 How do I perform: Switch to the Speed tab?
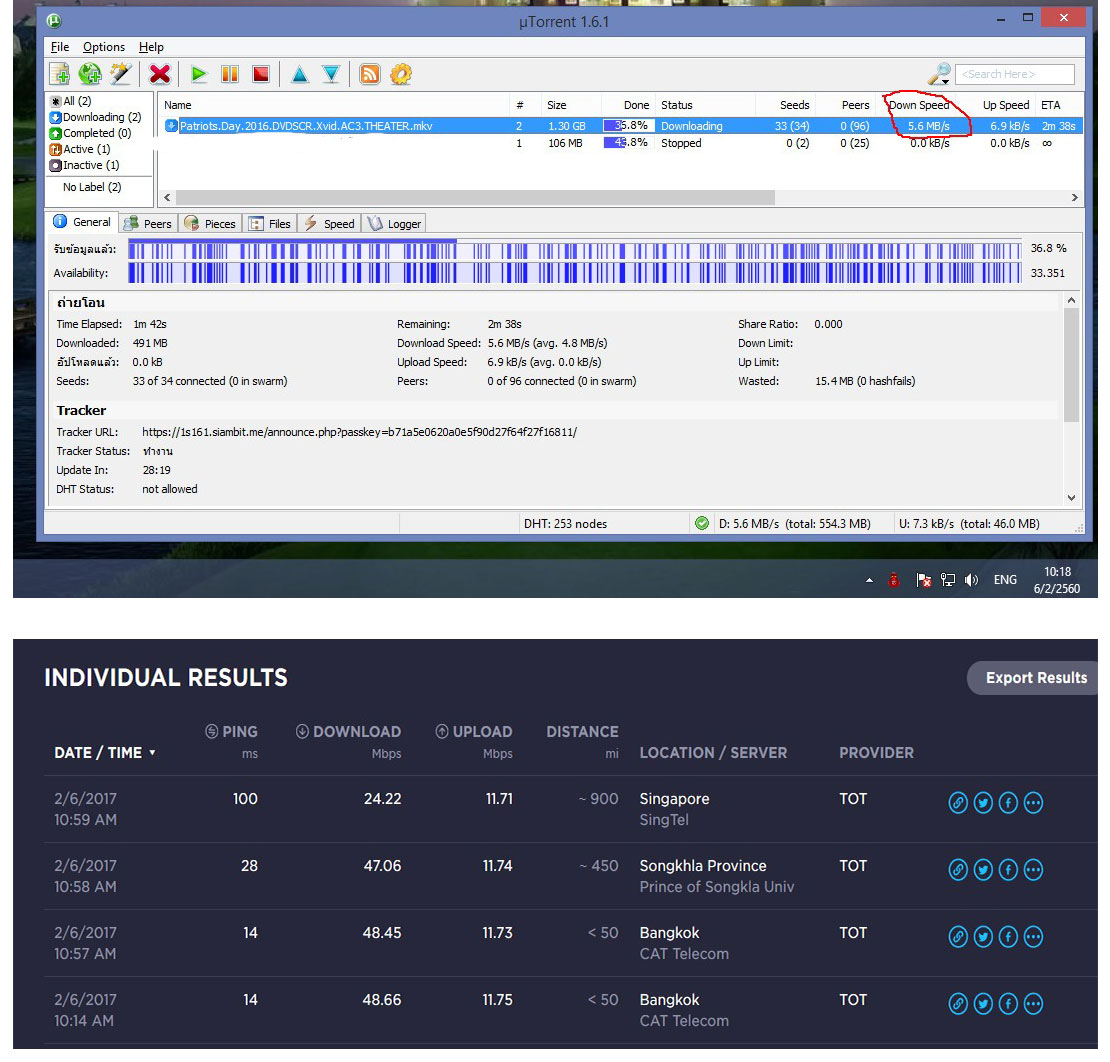[x=329, y=224]
